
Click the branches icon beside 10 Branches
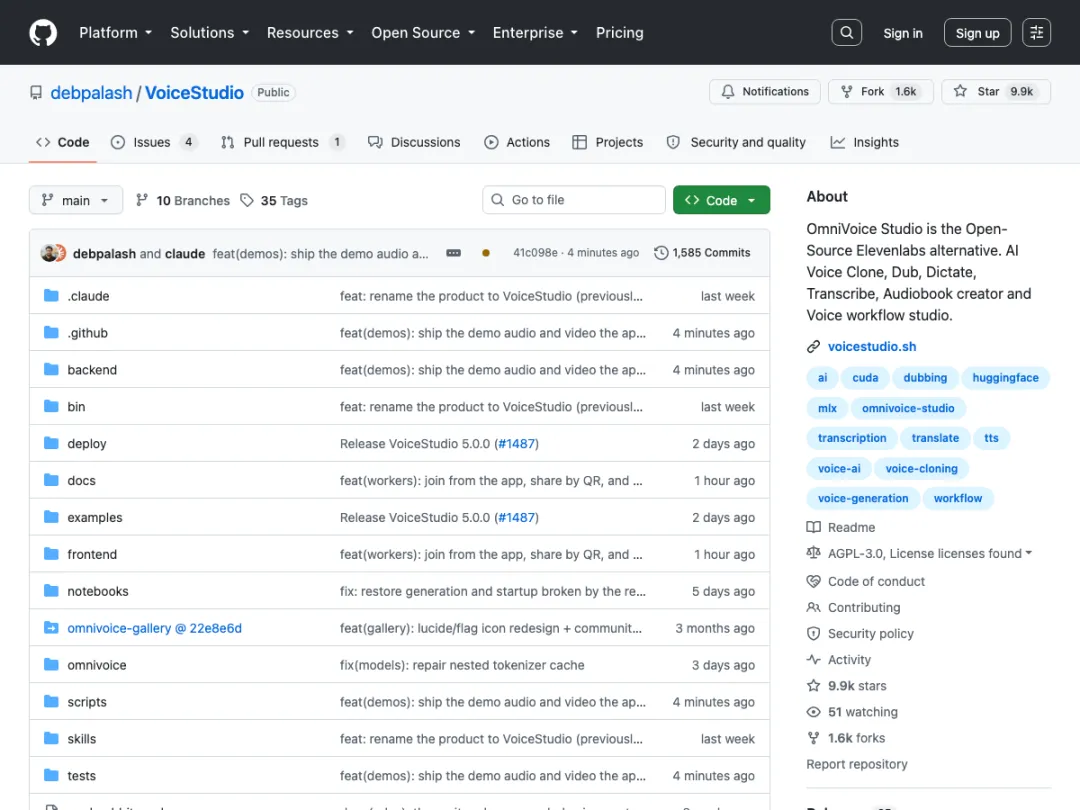[x=142, y=200]
